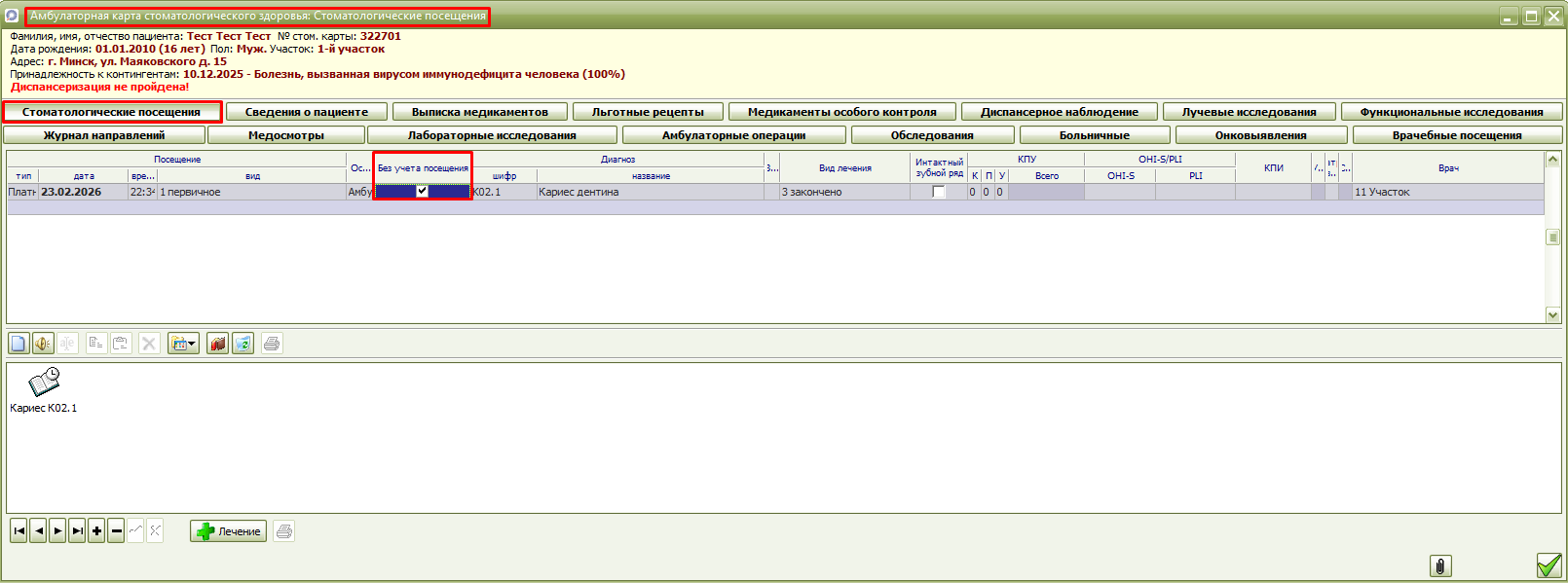The image size is (1568, 583).
Task: Click the speaker sound icon in toolbar
Action: coord(43,344)
